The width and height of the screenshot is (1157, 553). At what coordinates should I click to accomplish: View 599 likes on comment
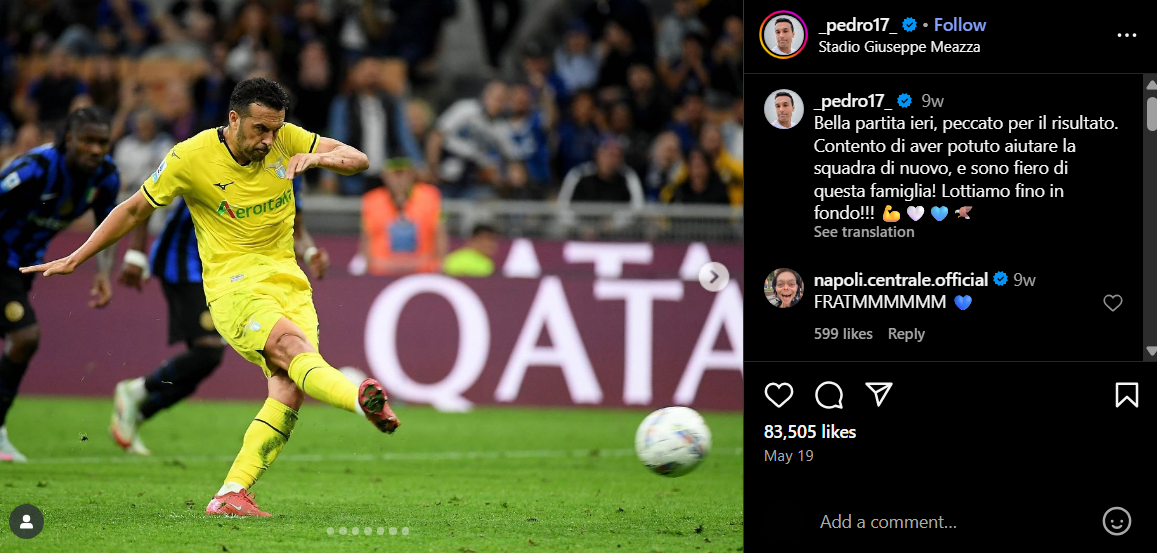(843, 334)
